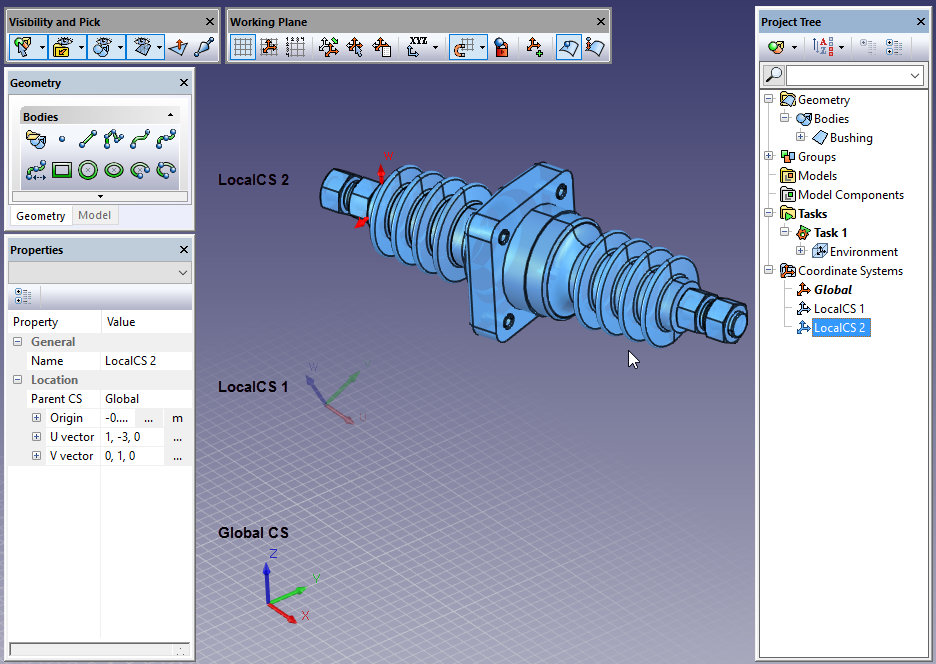This screenshot has height=664, width=936.
Task: Open the Properties panel object dropdown
Action: click(x=182, y=273)
